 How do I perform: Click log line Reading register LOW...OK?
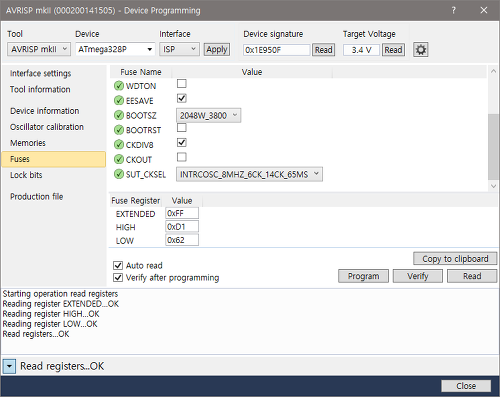50,324
